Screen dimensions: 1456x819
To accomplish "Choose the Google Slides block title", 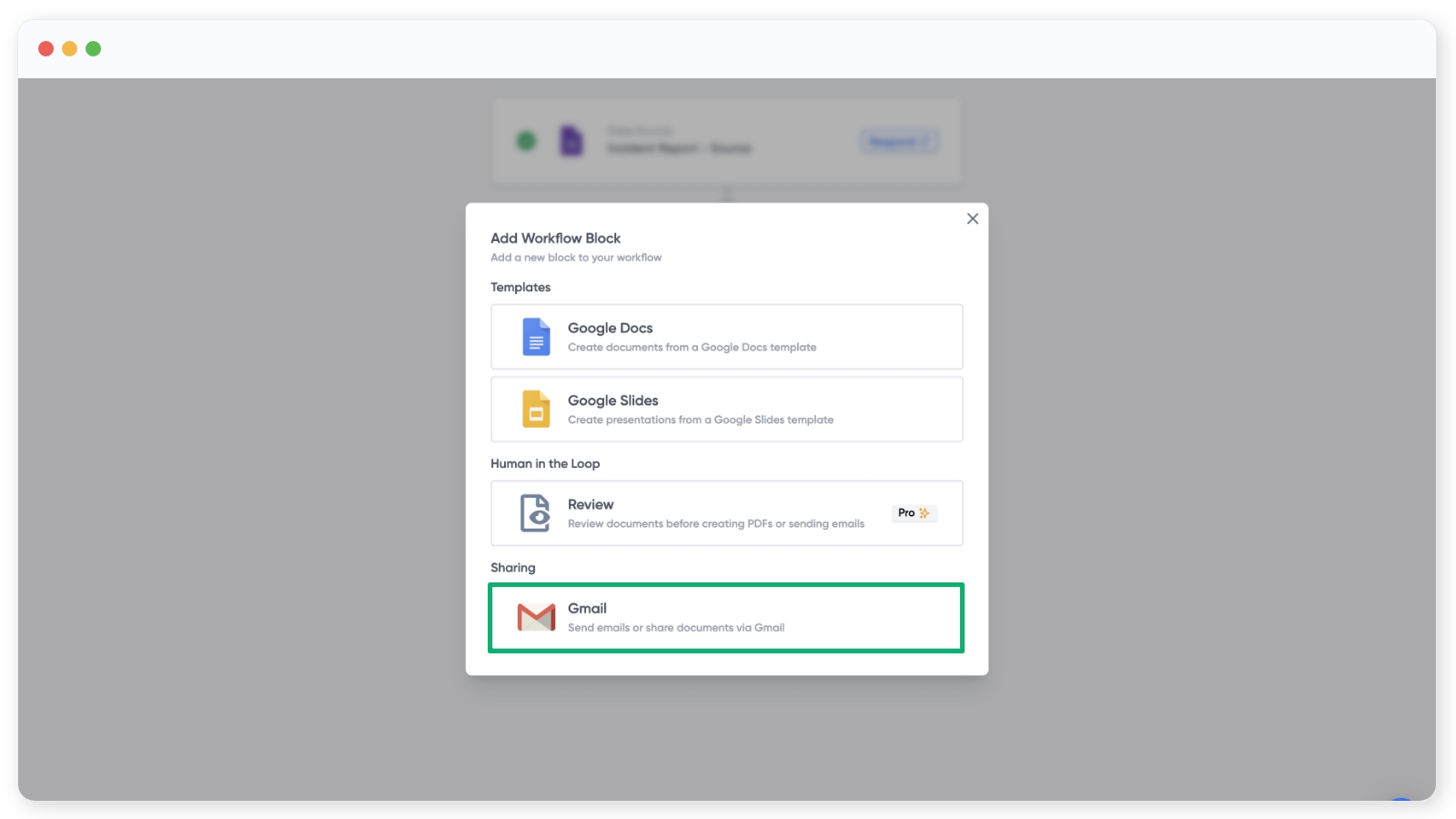I will click(612, 400).
